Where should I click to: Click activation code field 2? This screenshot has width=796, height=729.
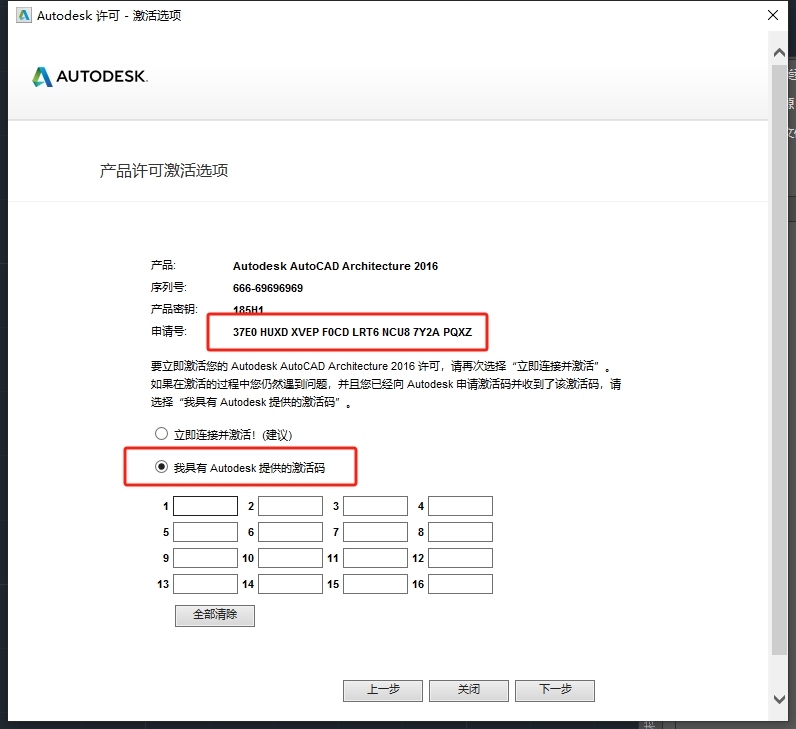pos(290,506)
